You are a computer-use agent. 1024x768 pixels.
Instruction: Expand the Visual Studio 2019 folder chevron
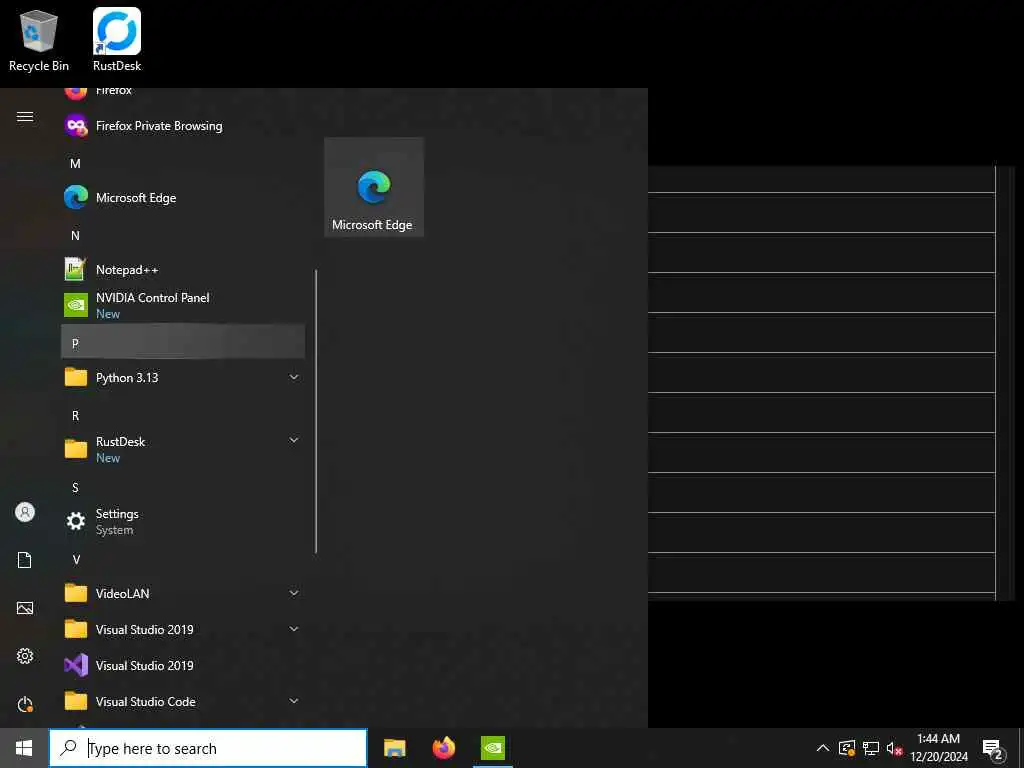(x=294, y=629)
